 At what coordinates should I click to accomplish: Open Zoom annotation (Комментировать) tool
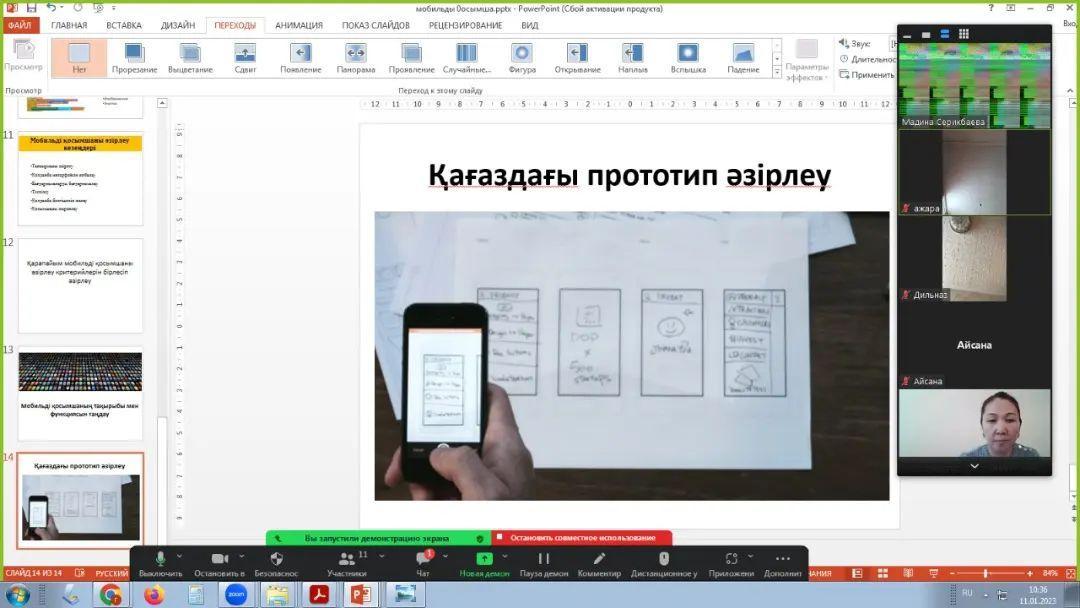pos(599,564)
